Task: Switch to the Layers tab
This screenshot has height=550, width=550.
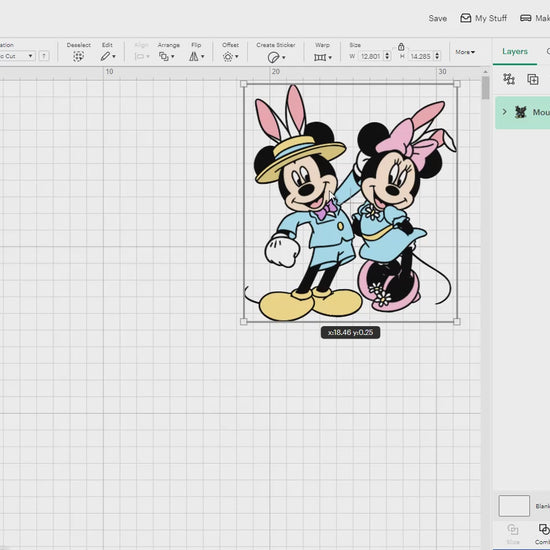Action: (515, 51)
